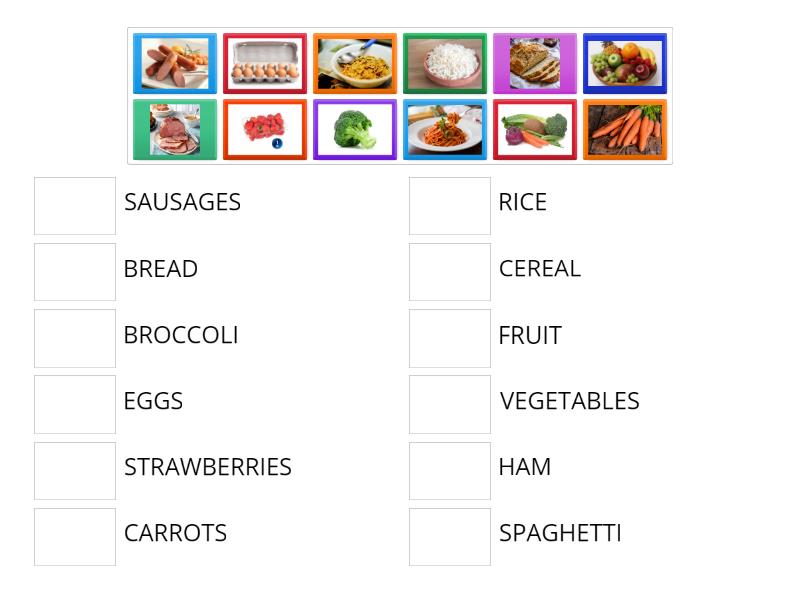
Task: Pick the sliced bread photo
Action: 534,63
